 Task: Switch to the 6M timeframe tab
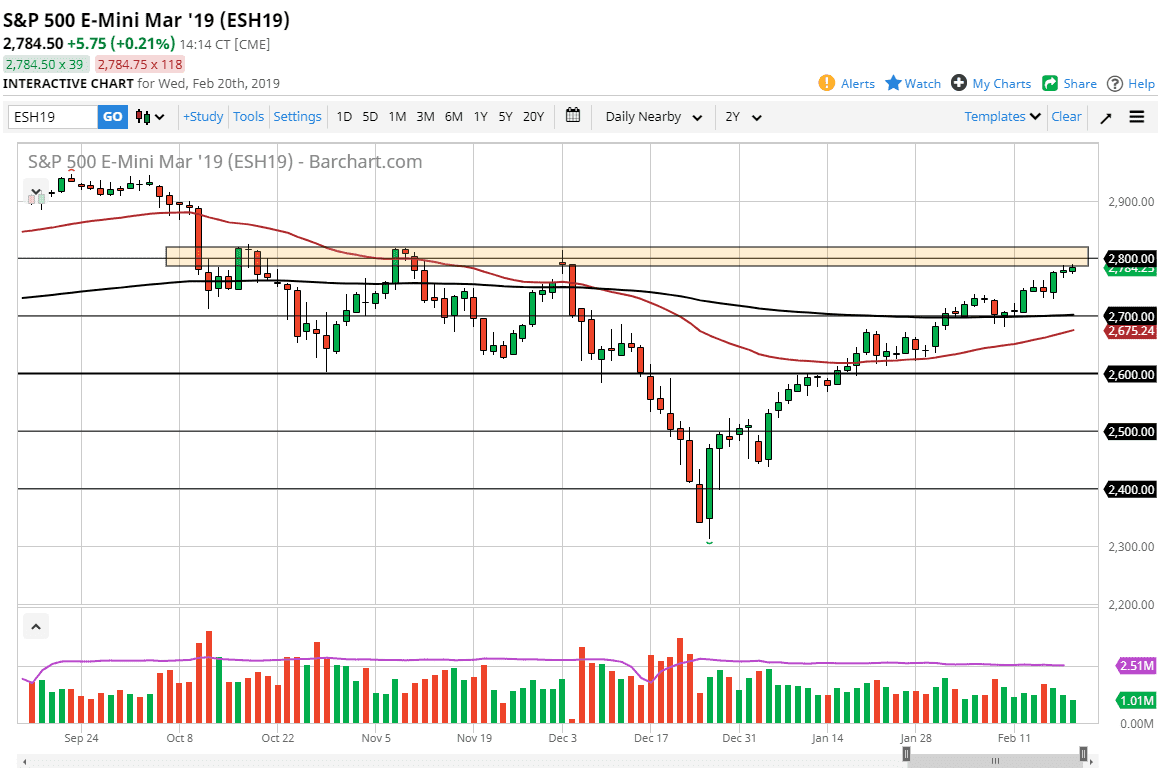[453, 117]
